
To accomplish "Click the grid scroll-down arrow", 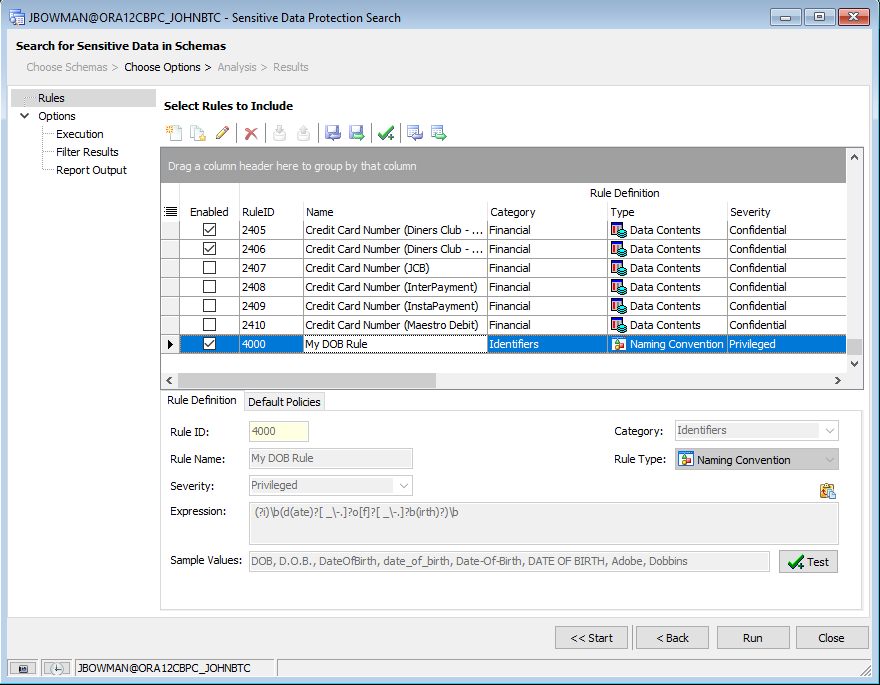I will point(854,364).
